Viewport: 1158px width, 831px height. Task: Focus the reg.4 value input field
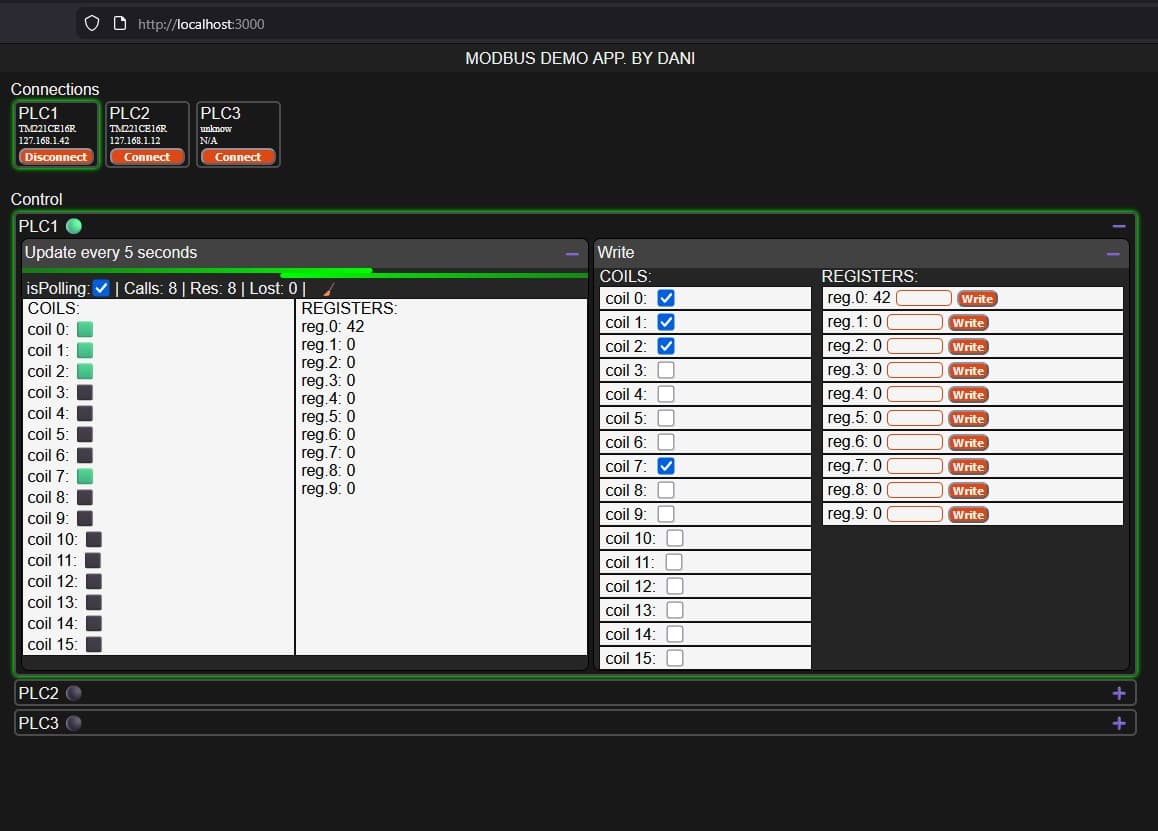pyautogui.click(x=915, y=394)
